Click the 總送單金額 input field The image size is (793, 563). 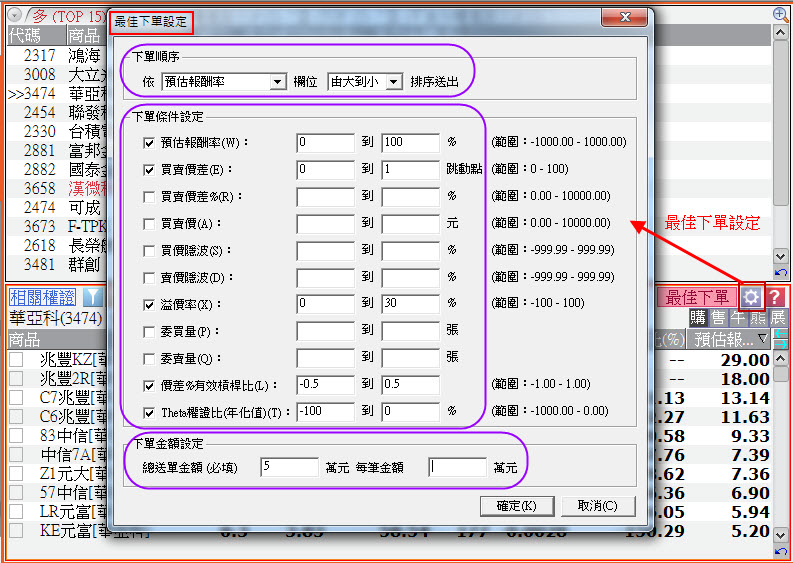tap(289, 467)
